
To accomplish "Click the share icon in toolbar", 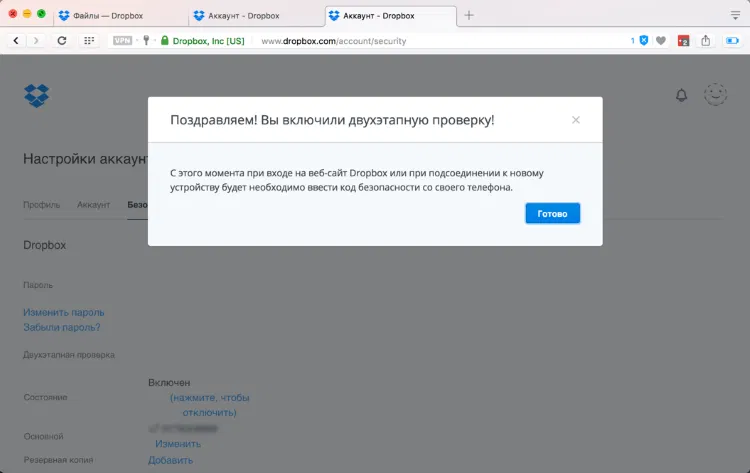I will click(706, 41).
